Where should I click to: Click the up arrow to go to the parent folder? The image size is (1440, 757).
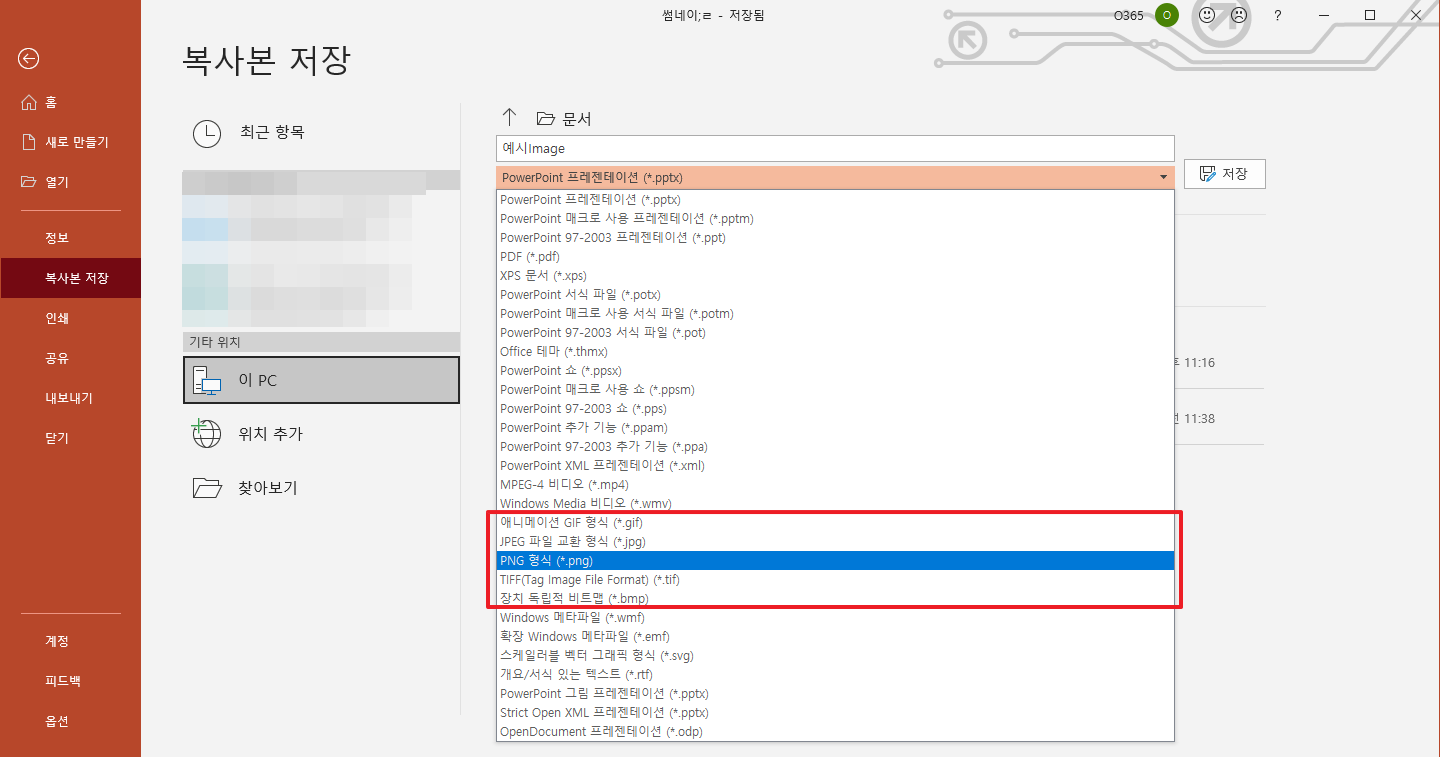[x=509, y=117]
